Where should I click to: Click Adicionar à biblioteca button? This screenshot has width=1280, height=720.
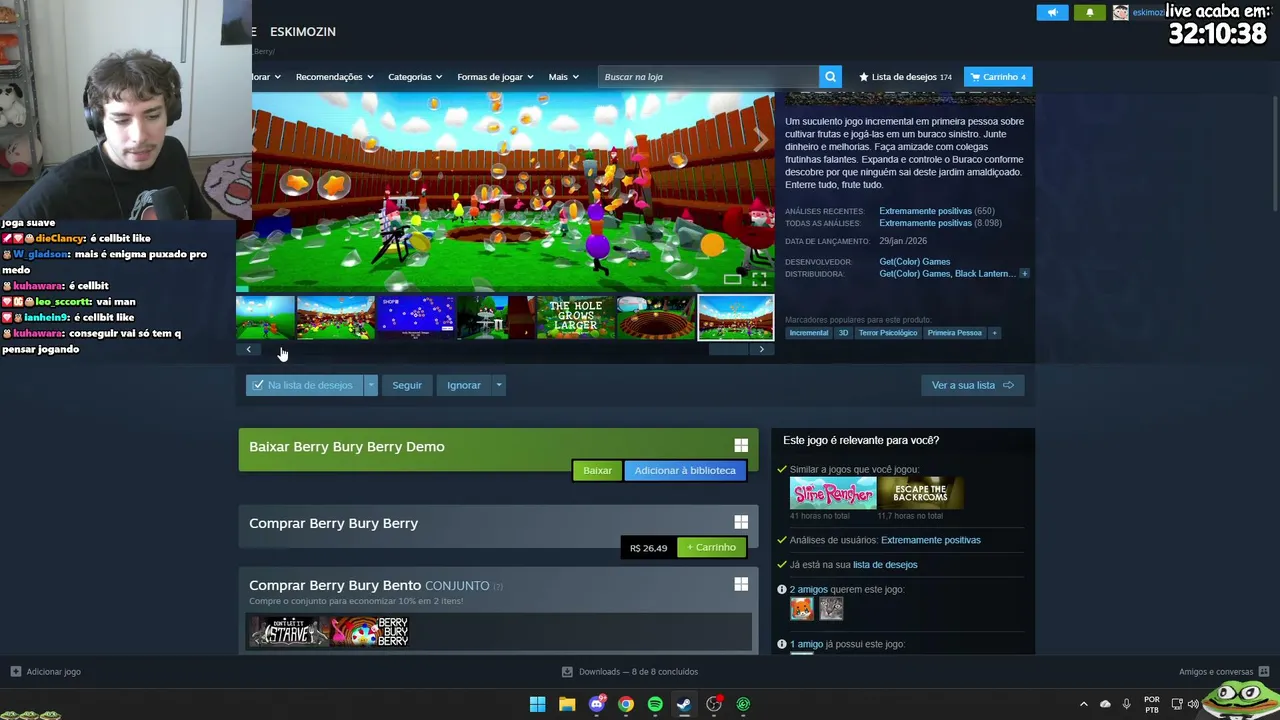coord(685,470)
